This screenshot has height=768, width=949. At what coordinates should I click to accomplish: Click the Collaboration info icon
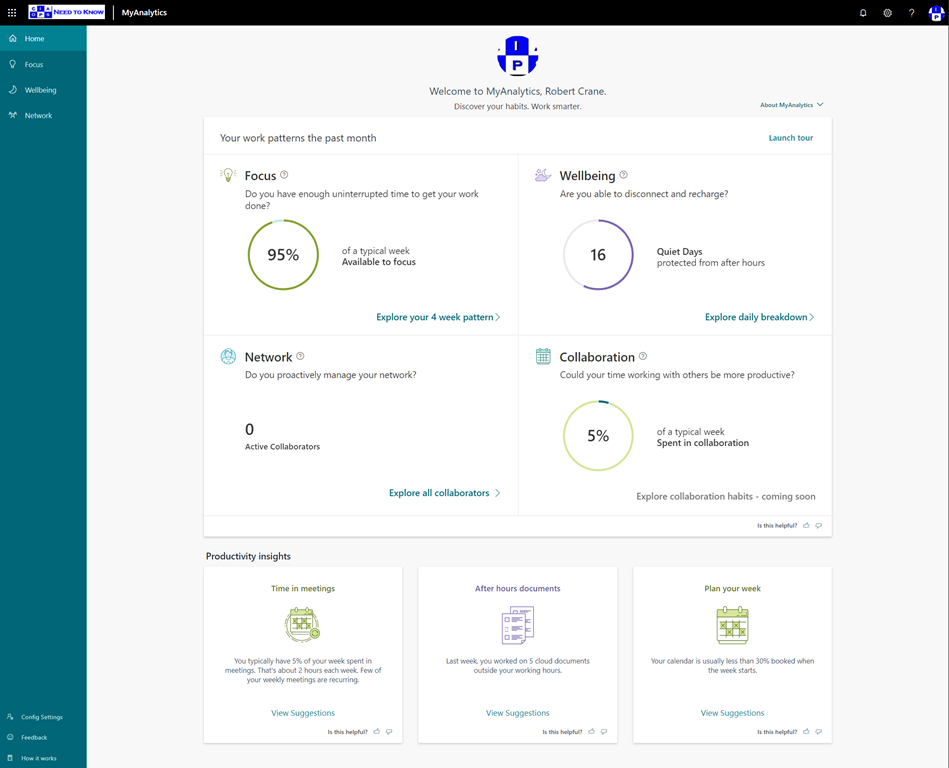[x=643, y=356]
